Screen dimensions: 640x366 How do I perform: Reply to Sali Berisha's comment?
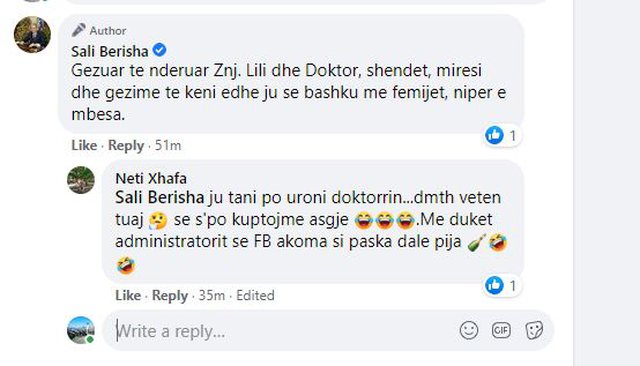[x=126, y=145]
